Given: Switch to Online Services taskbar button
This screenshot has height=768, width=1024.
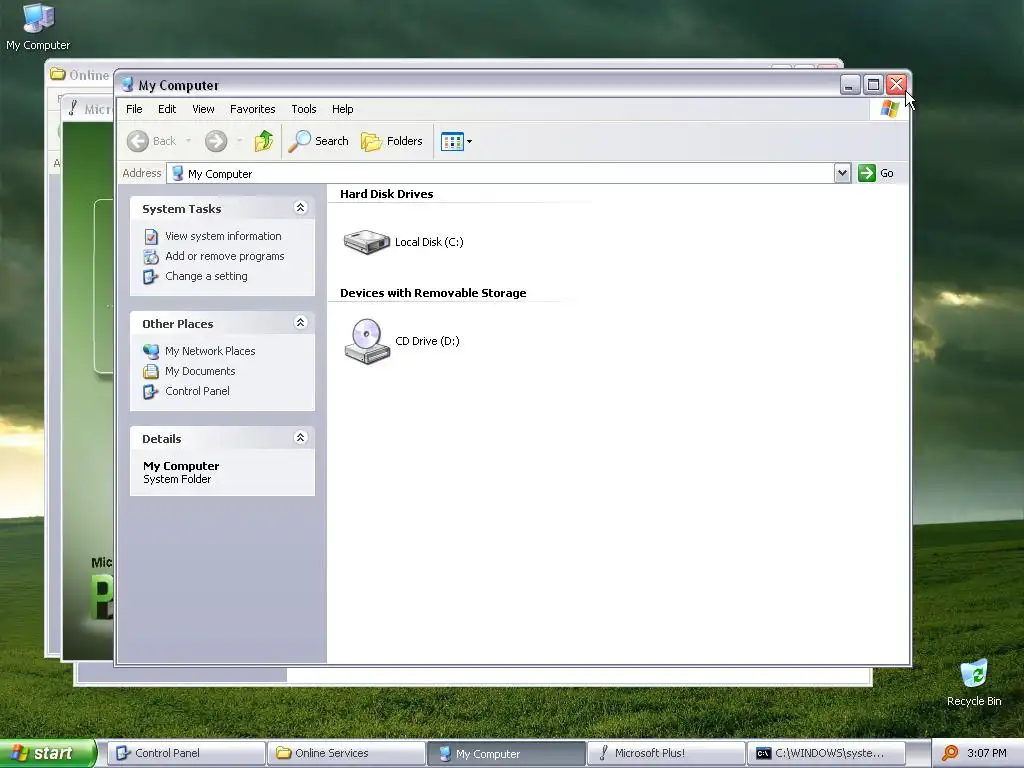Looking at the screenshot, I should click(x=346, y=753).
